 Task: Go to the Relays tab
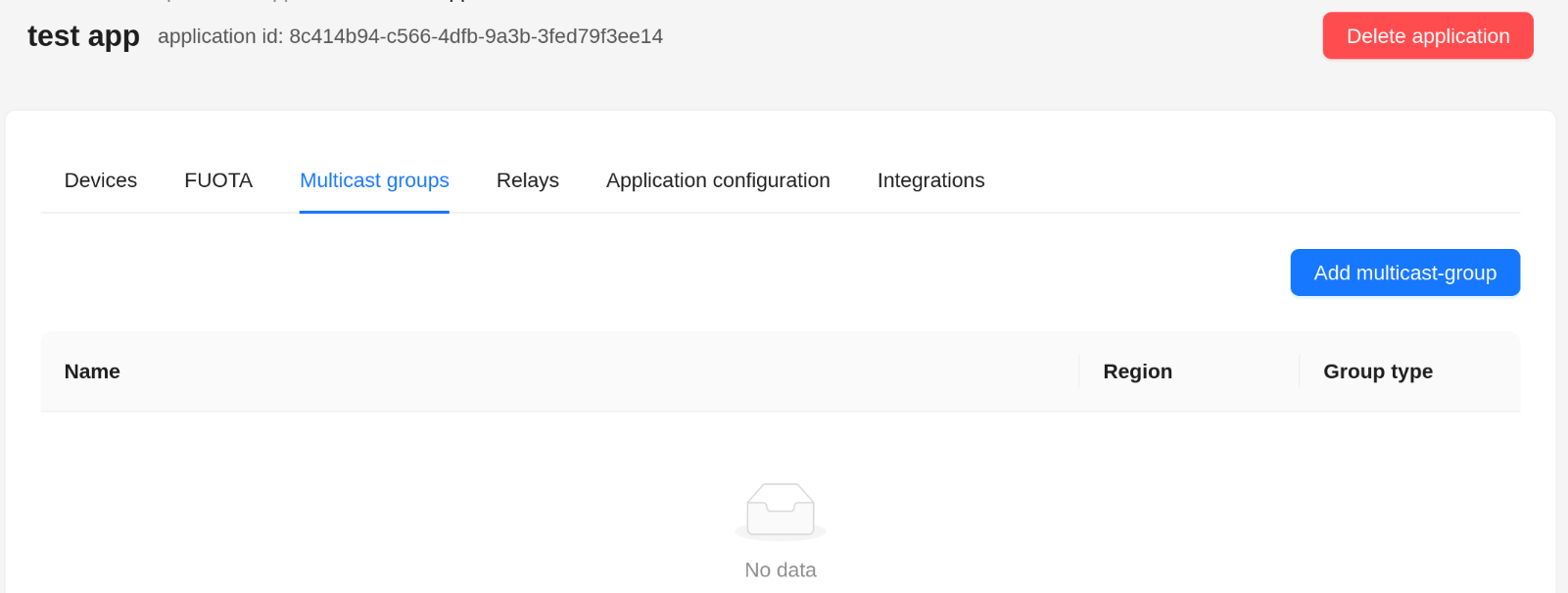(528, 180)
